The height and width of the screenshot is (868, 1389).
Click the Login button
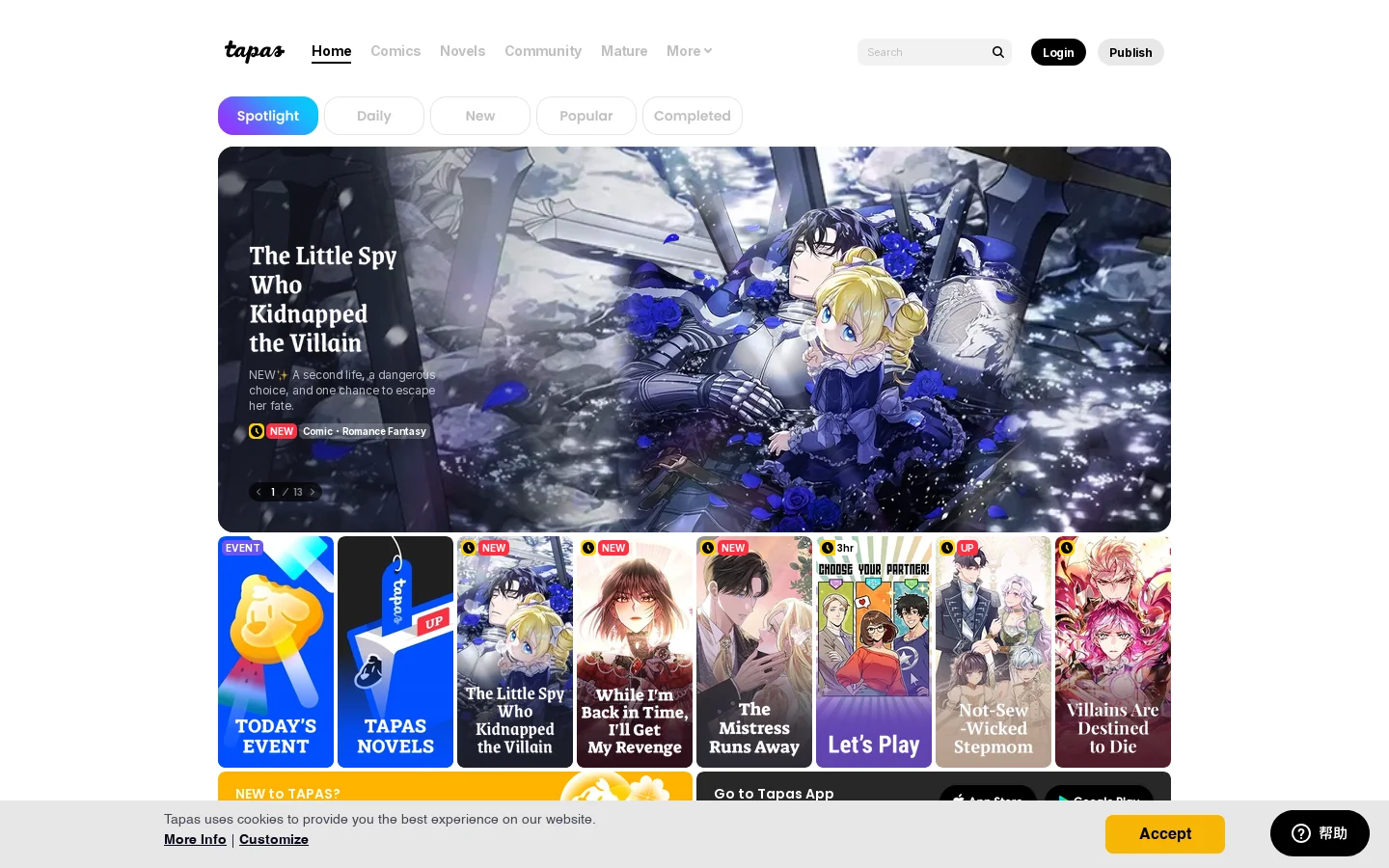[x=1058, y=52]
